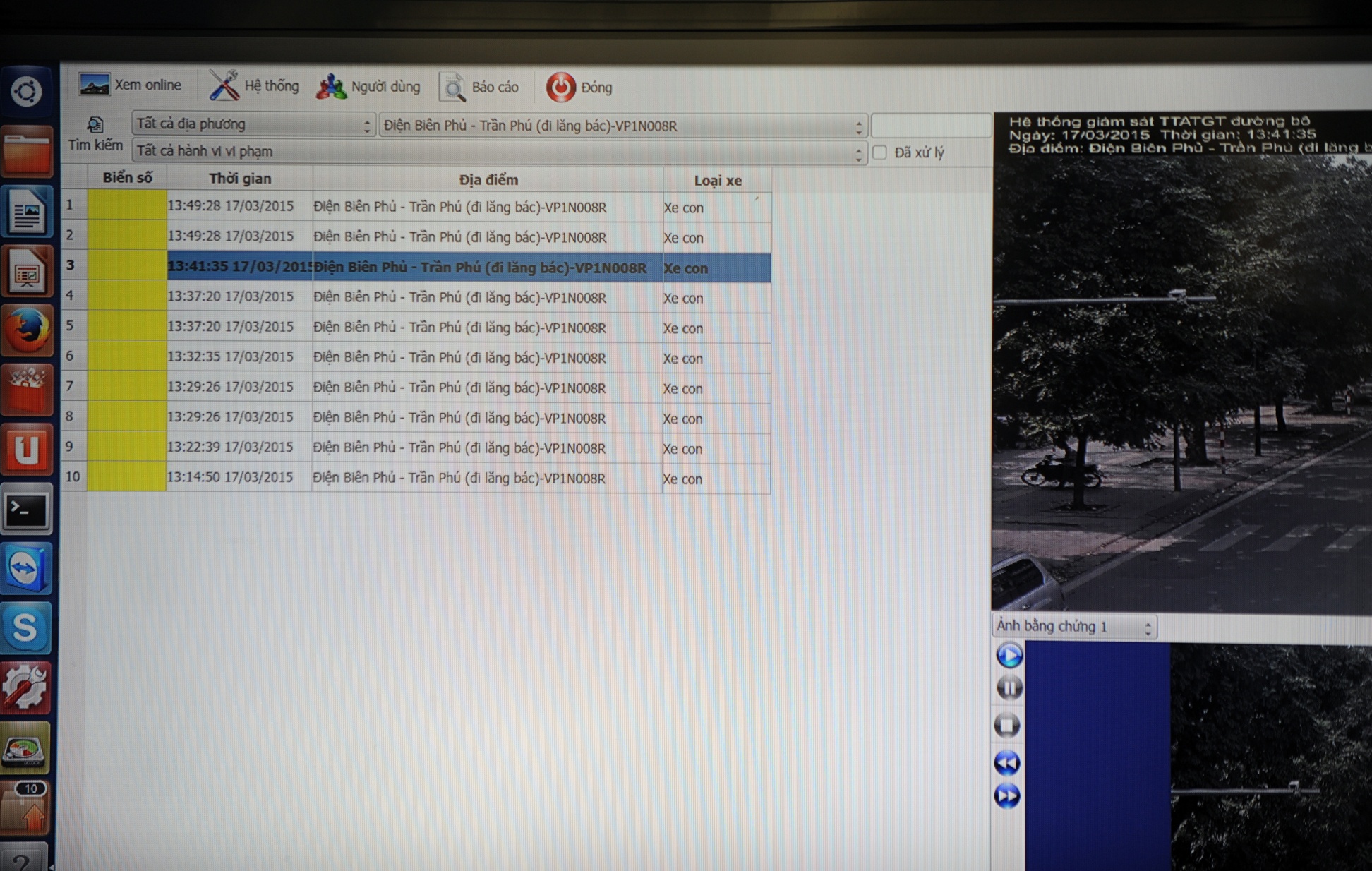Open the Hệ thống menu
The image size is (1372, 871).
point(254,86)
